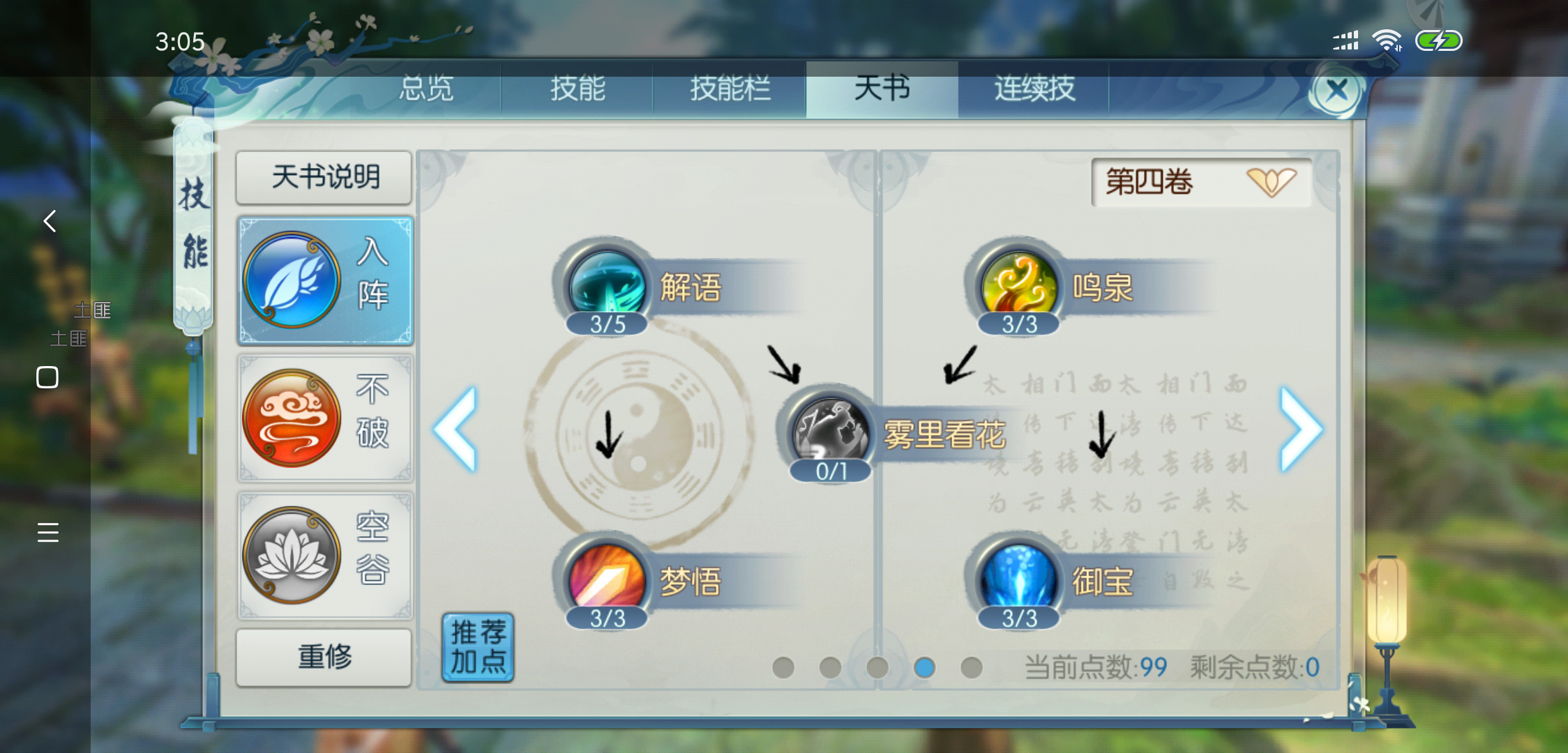Select the fifth page indicator dot
Image resolution: width=1568 pixels, height=753 pixels.
coord(972,667)
